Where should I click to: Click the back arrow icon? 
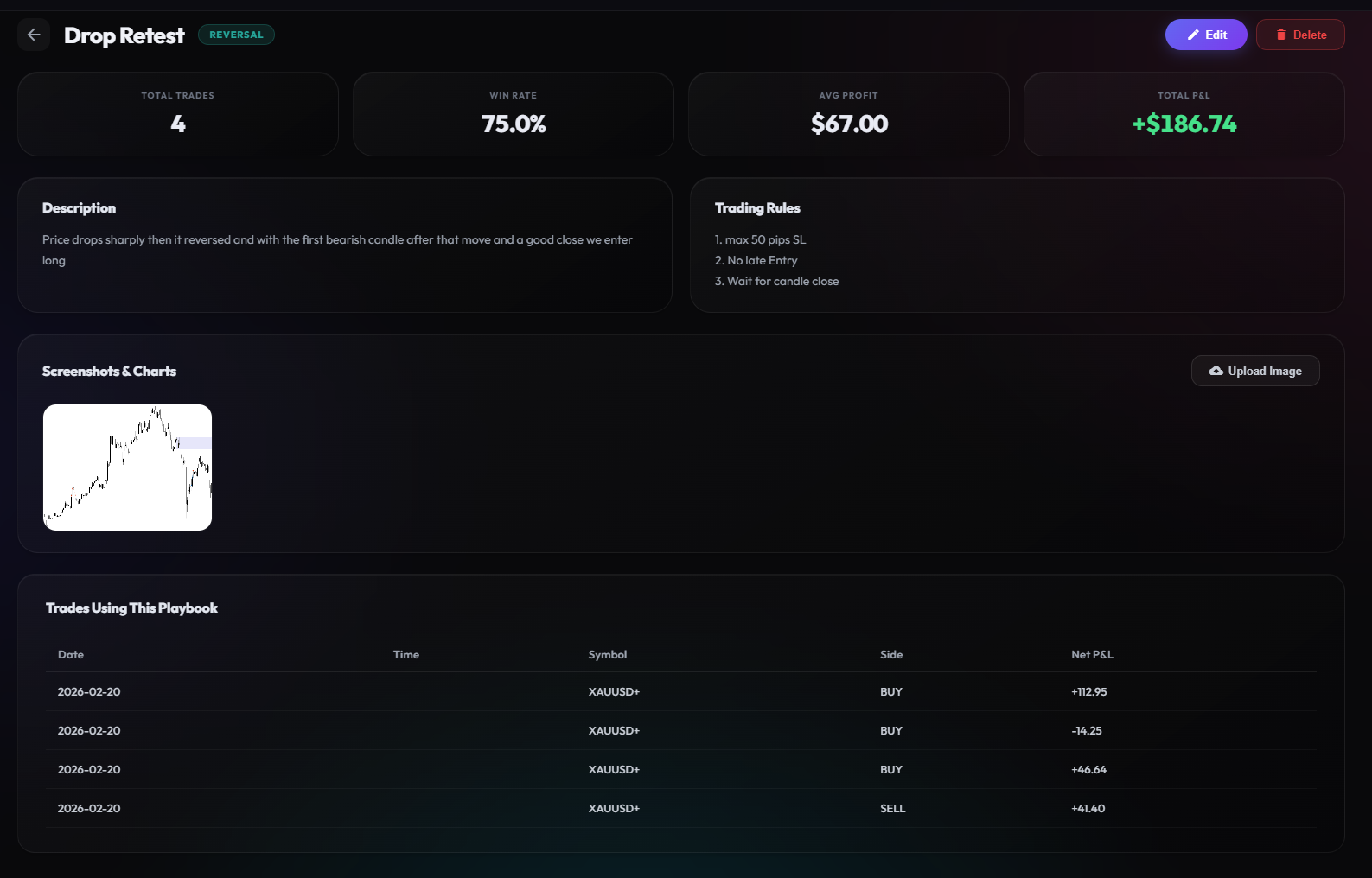coord(34,35)
